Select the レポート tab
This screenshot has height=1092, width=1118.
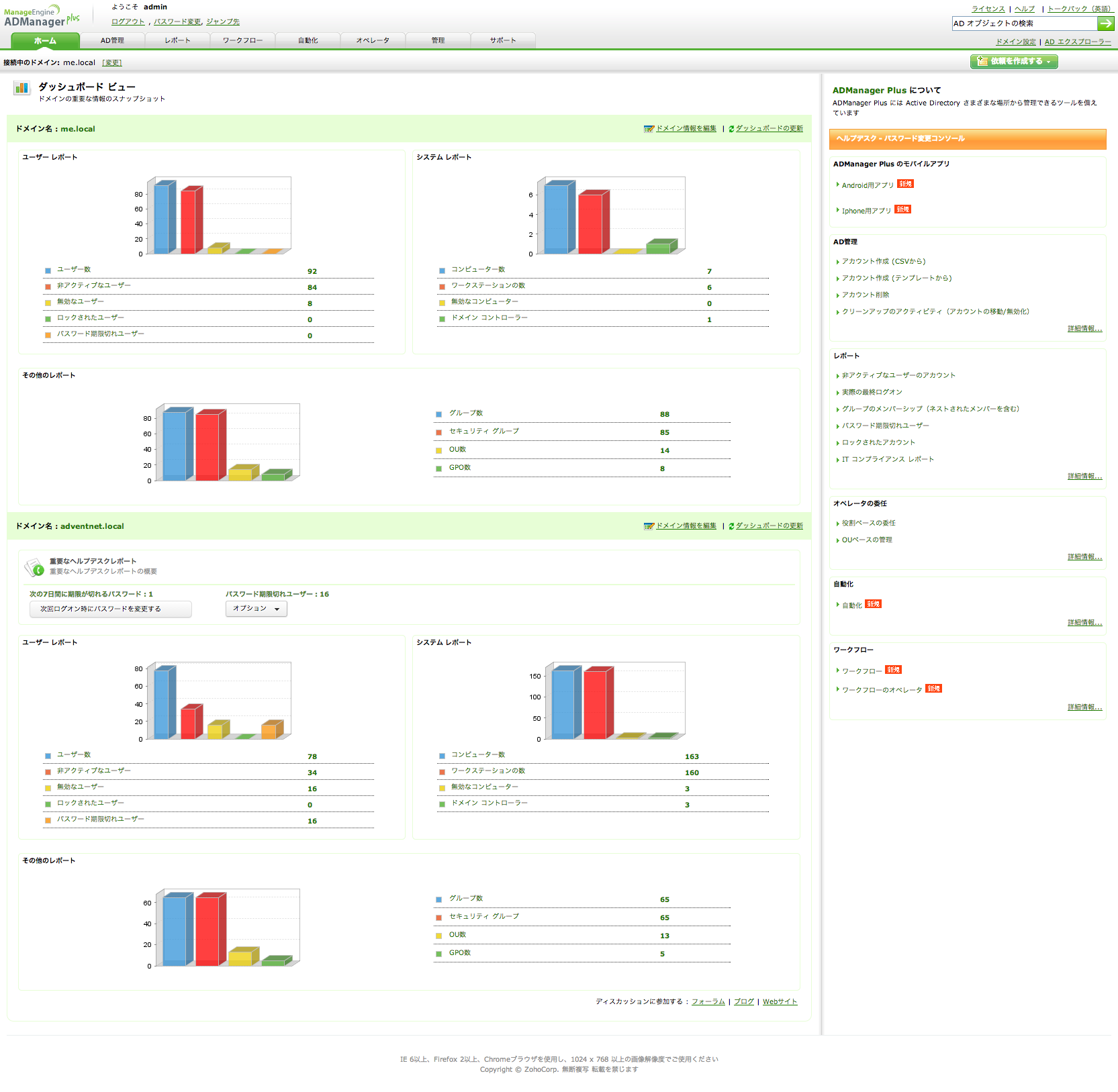pos(177,40)
